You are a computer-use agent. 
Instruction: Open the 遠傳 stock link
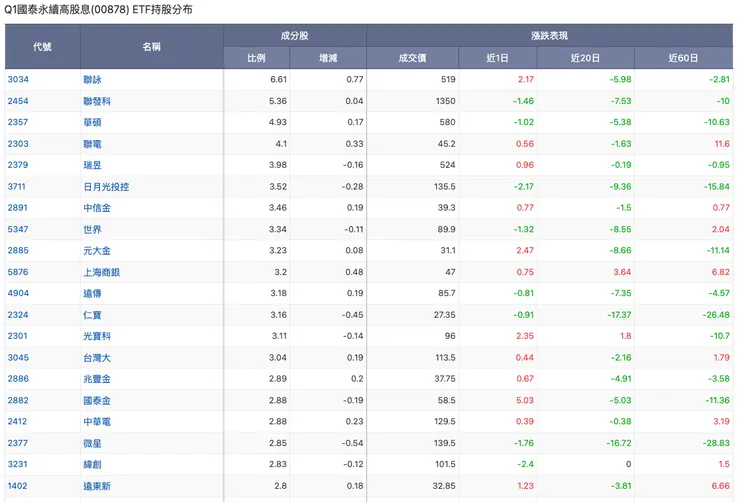[93, 294]
